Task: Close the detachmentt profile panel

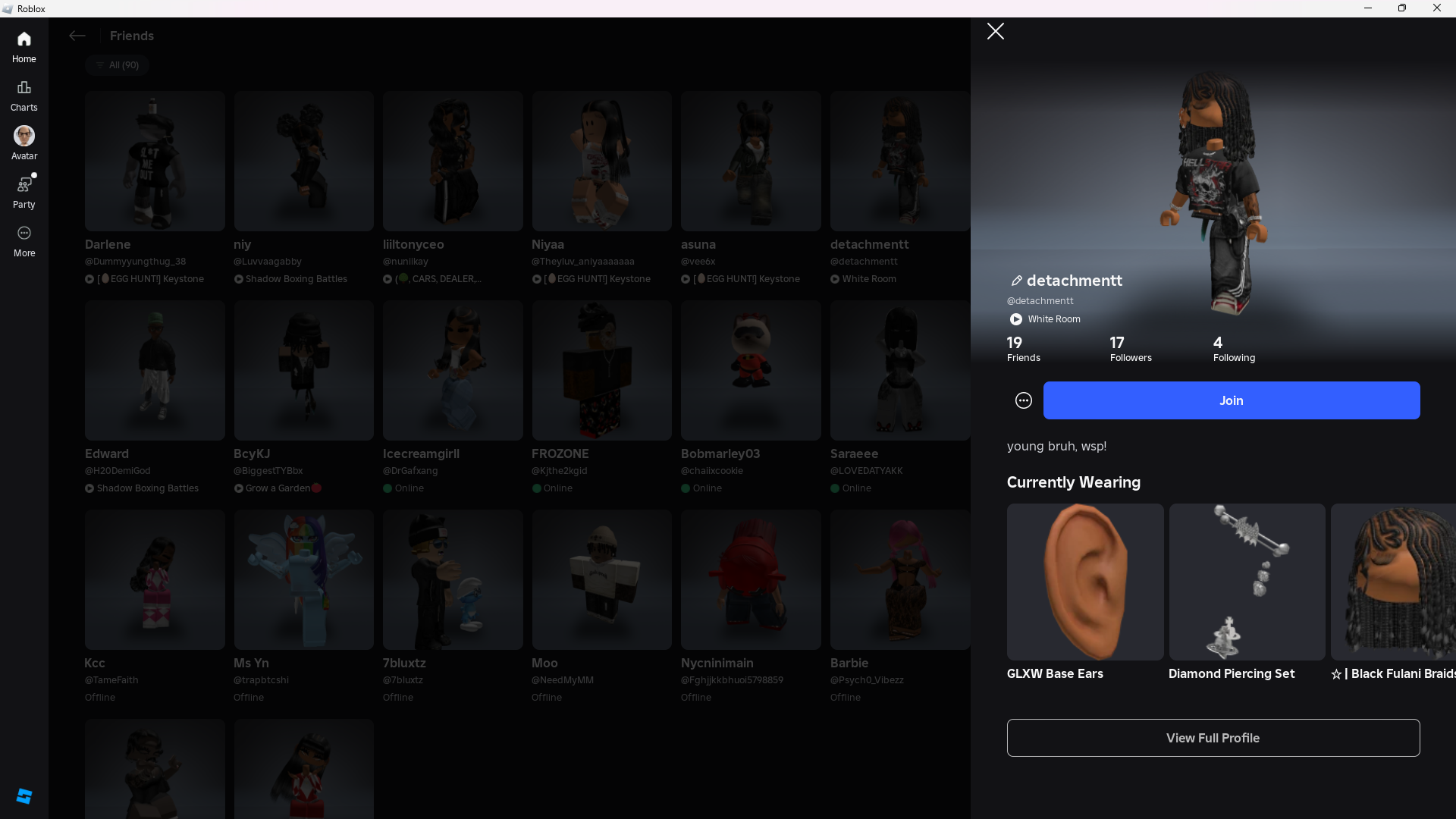Action: tap(995, 31)
